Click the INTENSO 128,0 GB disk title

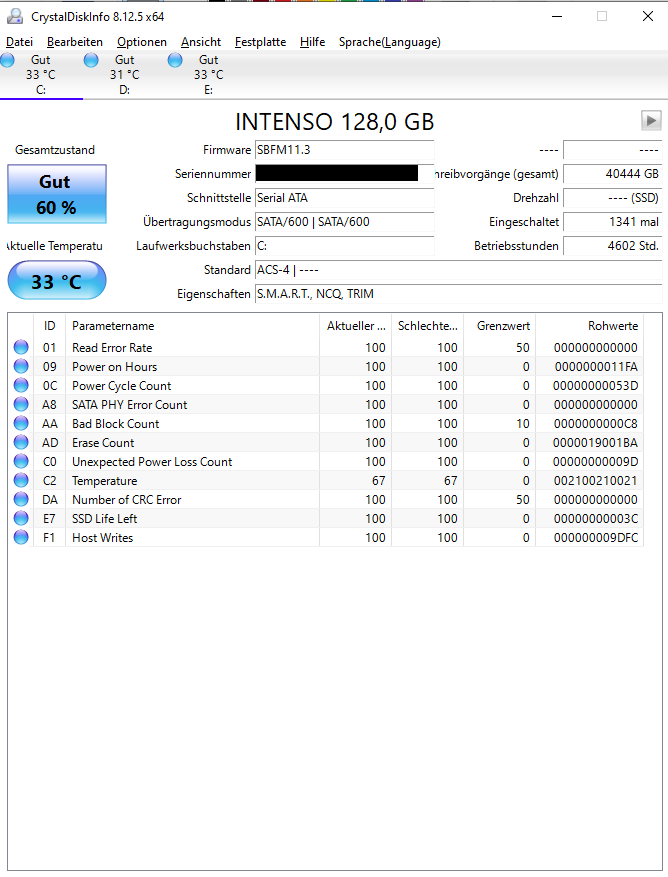(334, 121)
